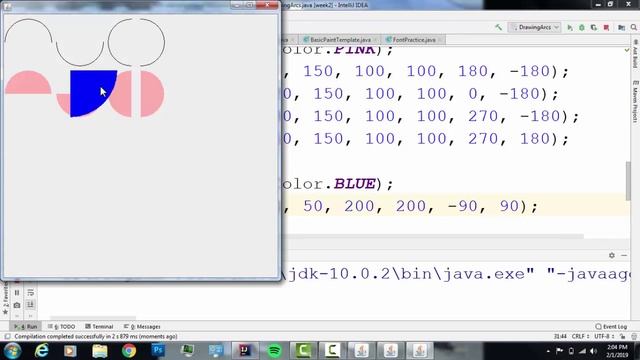Stop the running program with the red square
Screen dimensions: 640x360
[x=607, y=27]
